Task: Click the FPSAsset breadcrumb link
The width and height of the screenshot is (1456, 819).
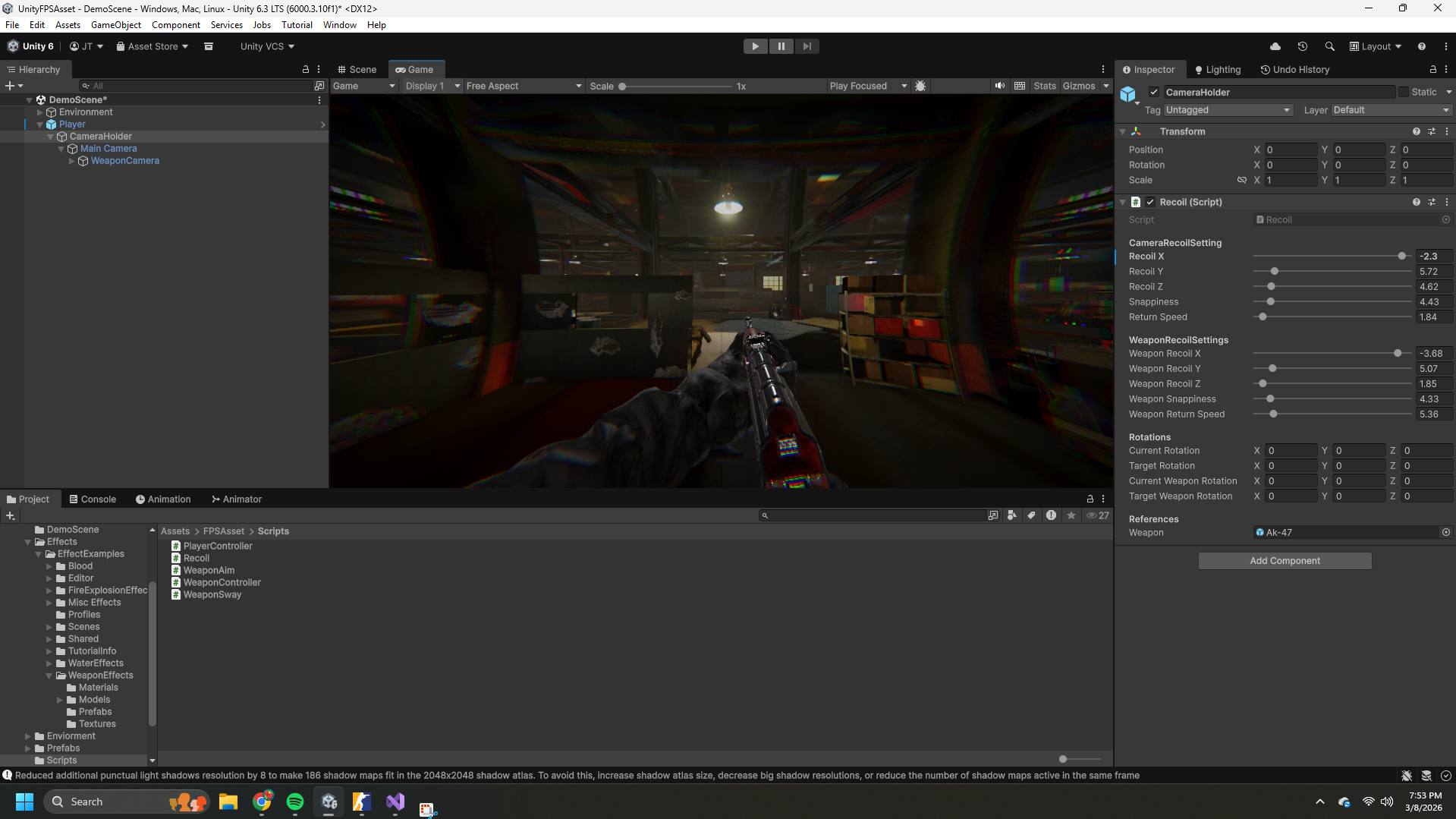Action: coord(224,531)
